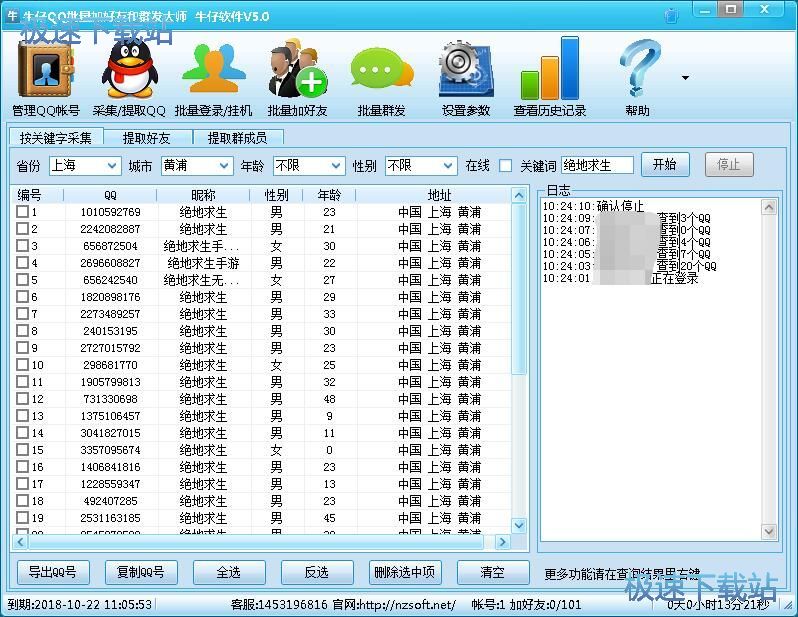Click the expiry date status text
This screenshot has width=798, height=617.
coord(79,604)
